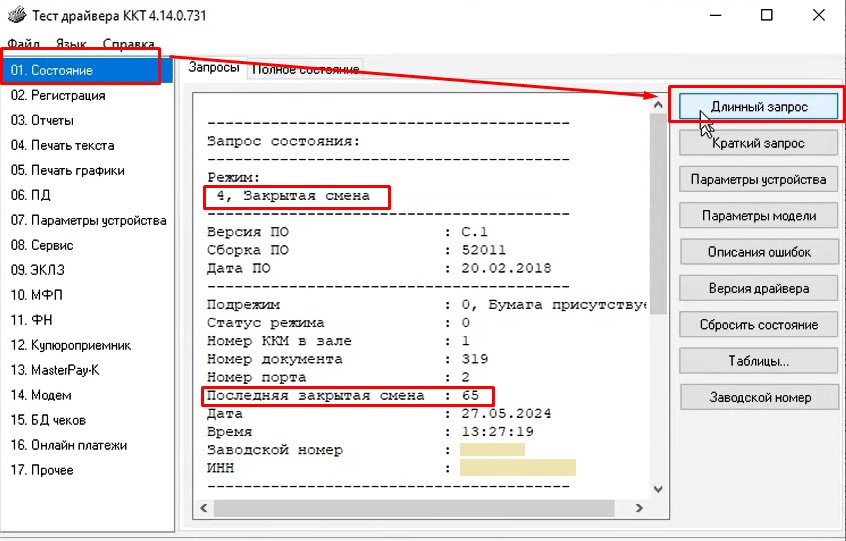Open 04. Печать текста section

(87, 145)
